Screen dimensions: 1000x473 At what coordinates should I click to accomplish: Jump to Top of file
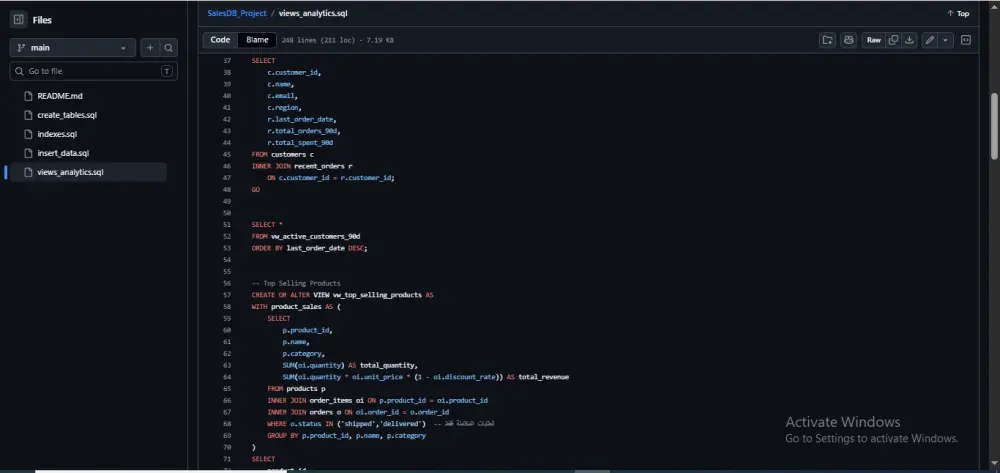958,13
